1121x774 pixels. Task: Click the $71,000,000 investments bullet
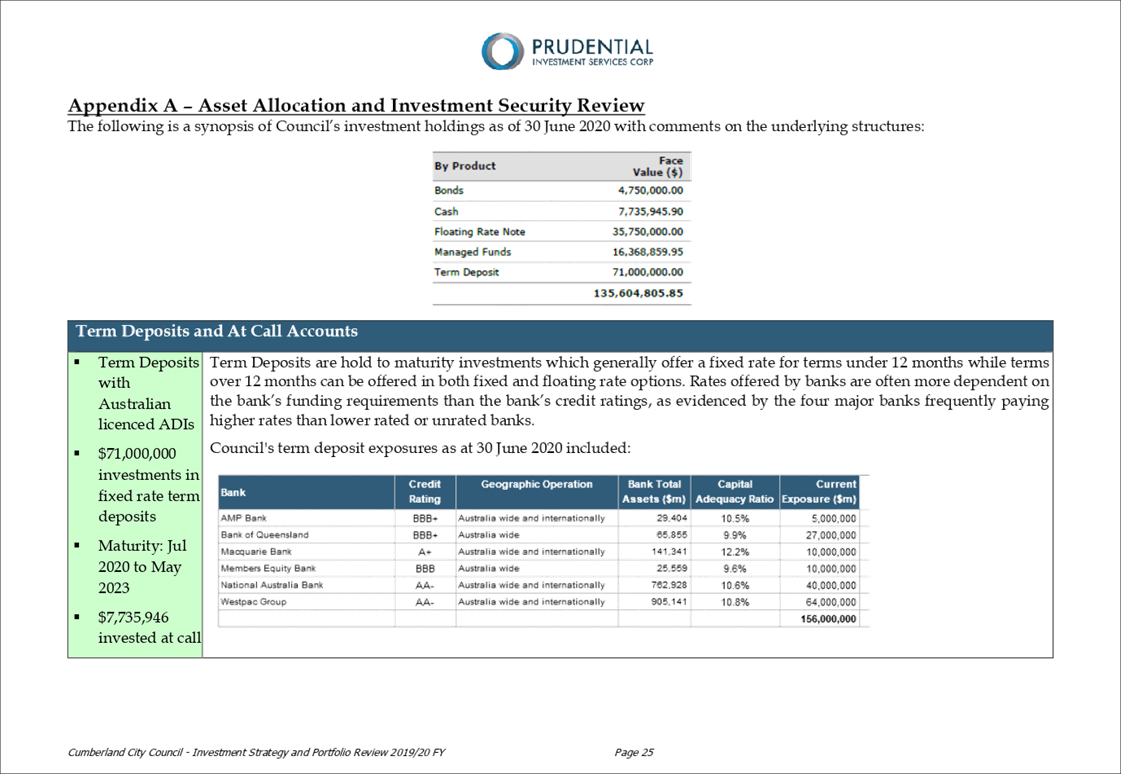(149, 485)
